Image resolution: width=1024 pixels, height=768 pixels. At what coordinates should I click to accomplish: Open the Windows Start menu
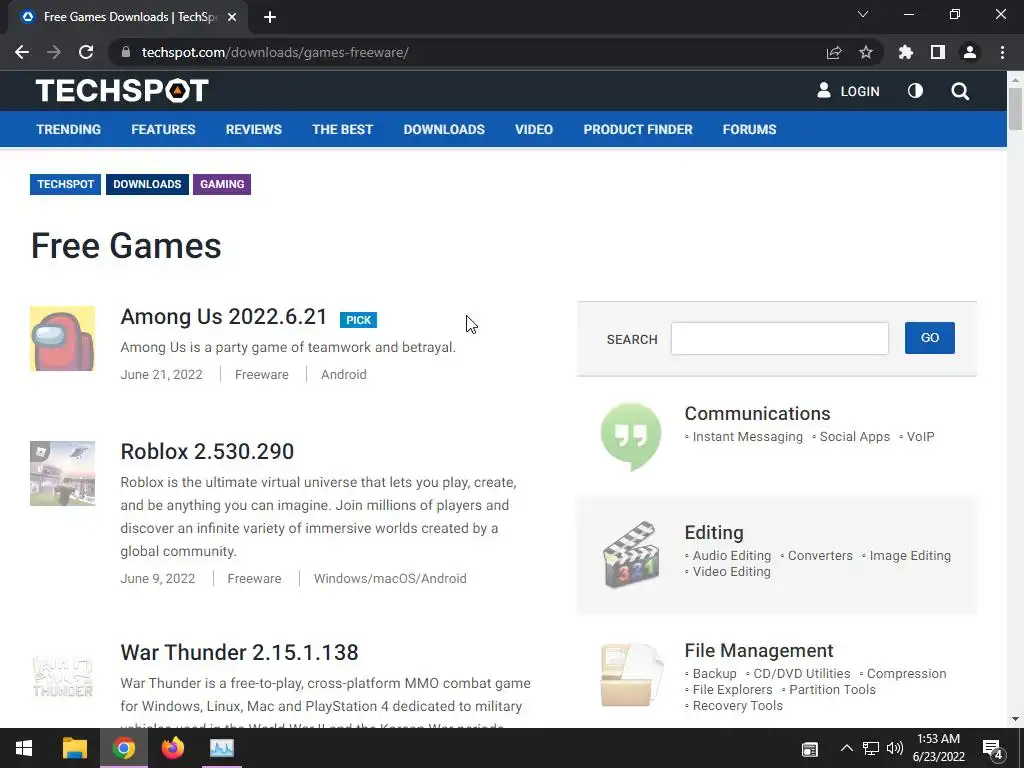tap(24, 748)
